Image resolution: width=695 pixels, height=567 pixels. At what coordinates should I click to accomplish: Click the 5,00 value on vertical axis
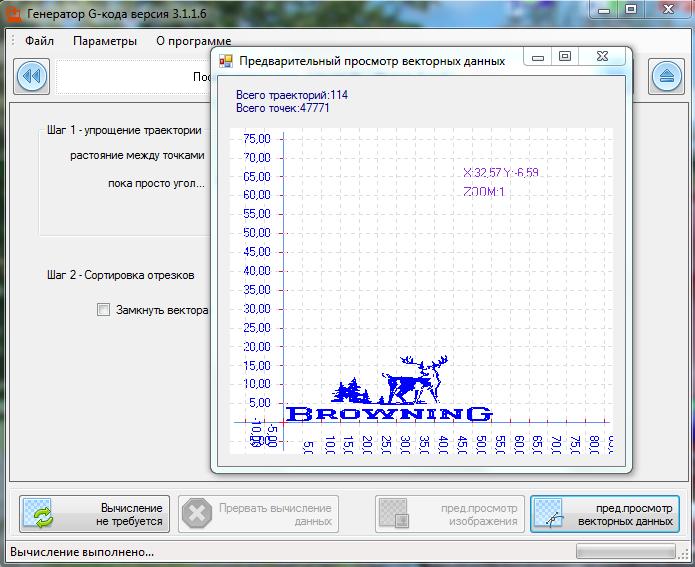[x=260, y=403]
